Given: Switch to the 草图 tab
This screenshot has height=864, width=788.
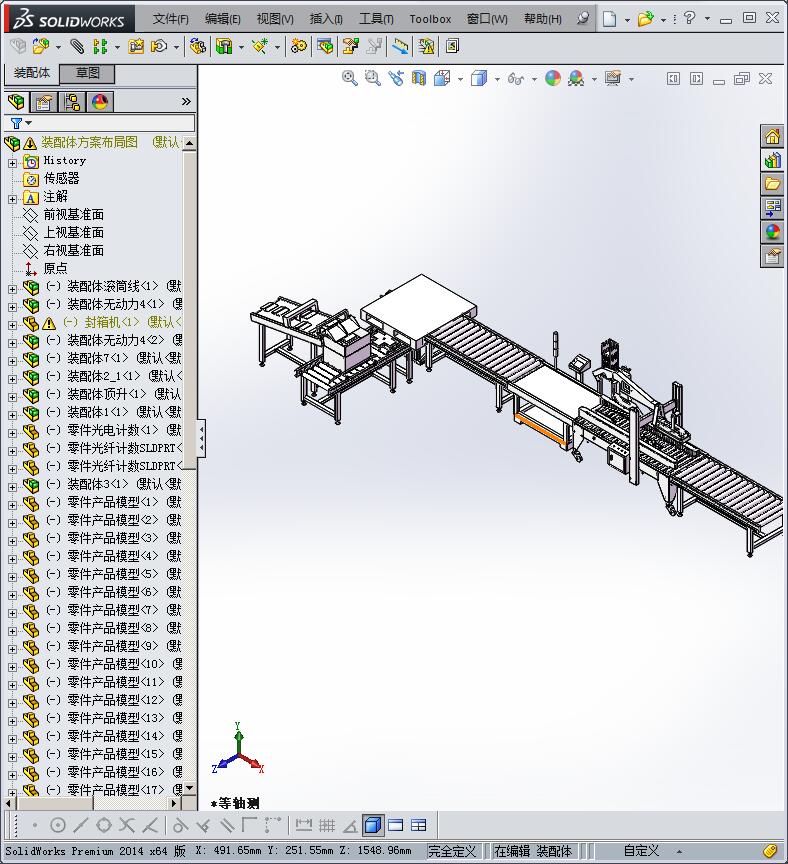Looking at the screenshot, I should 87,73.
